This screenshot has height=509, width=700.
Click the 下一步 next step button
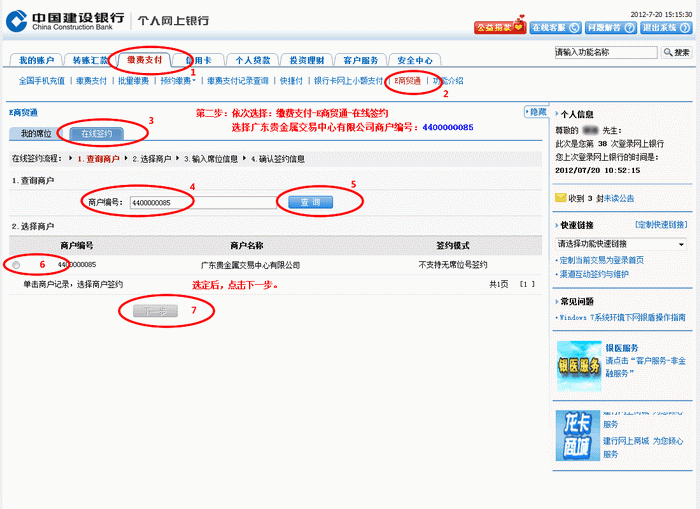(157, 310)
